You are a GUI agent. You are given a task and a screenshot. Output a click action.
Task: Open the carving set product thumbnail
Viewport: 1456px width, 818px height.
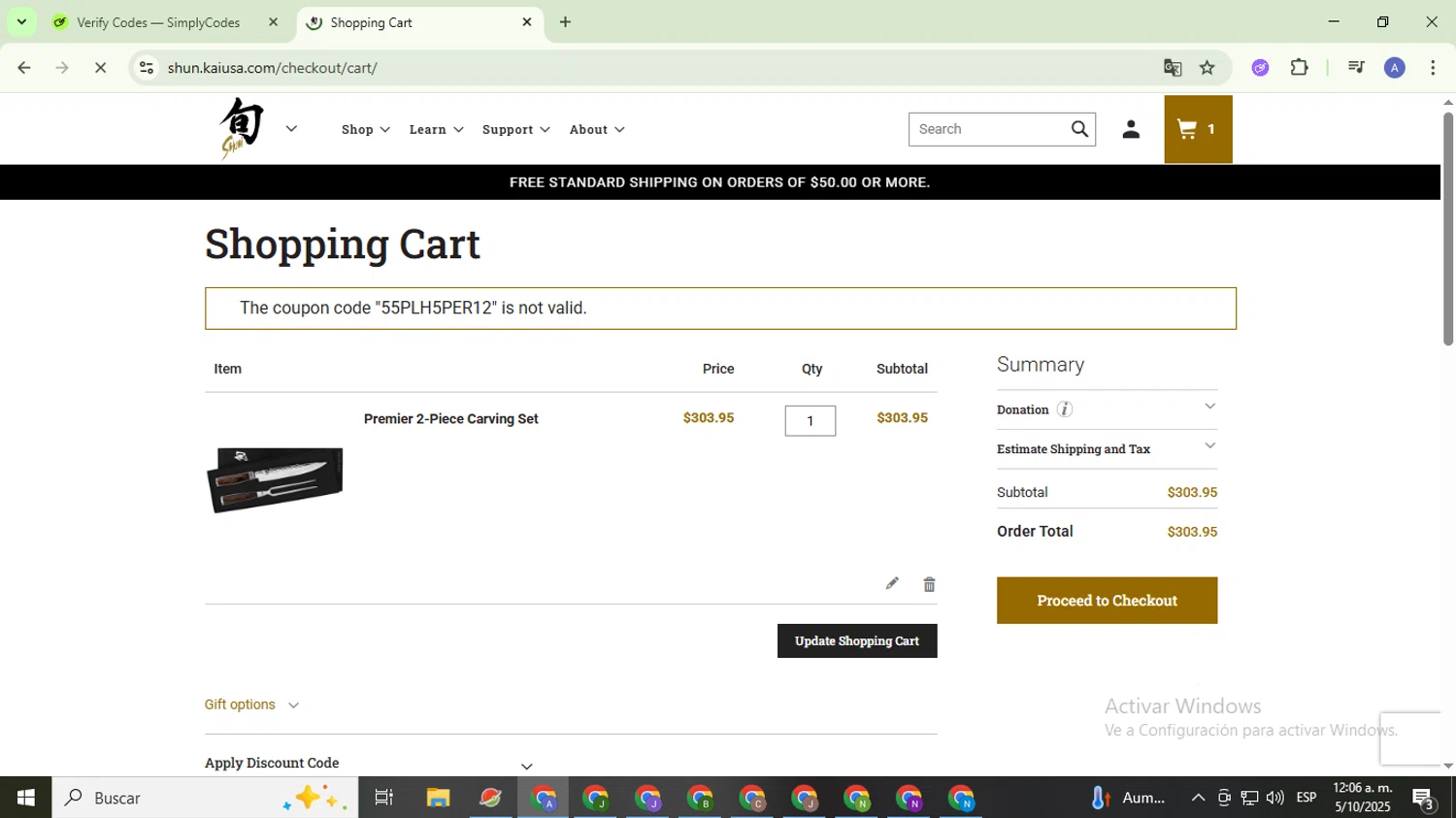[x=275, y=479]
